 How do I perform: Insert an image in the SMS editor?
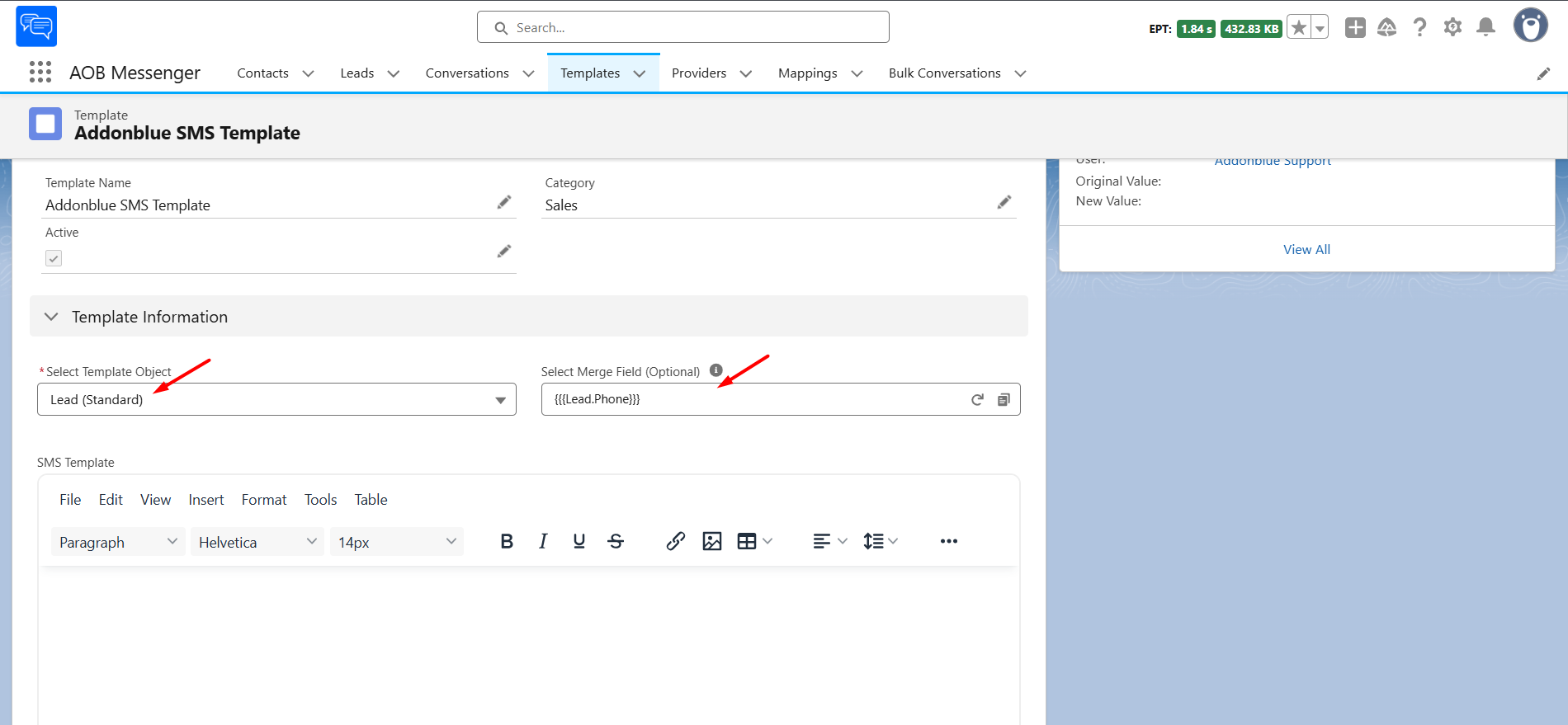(712, 541)
